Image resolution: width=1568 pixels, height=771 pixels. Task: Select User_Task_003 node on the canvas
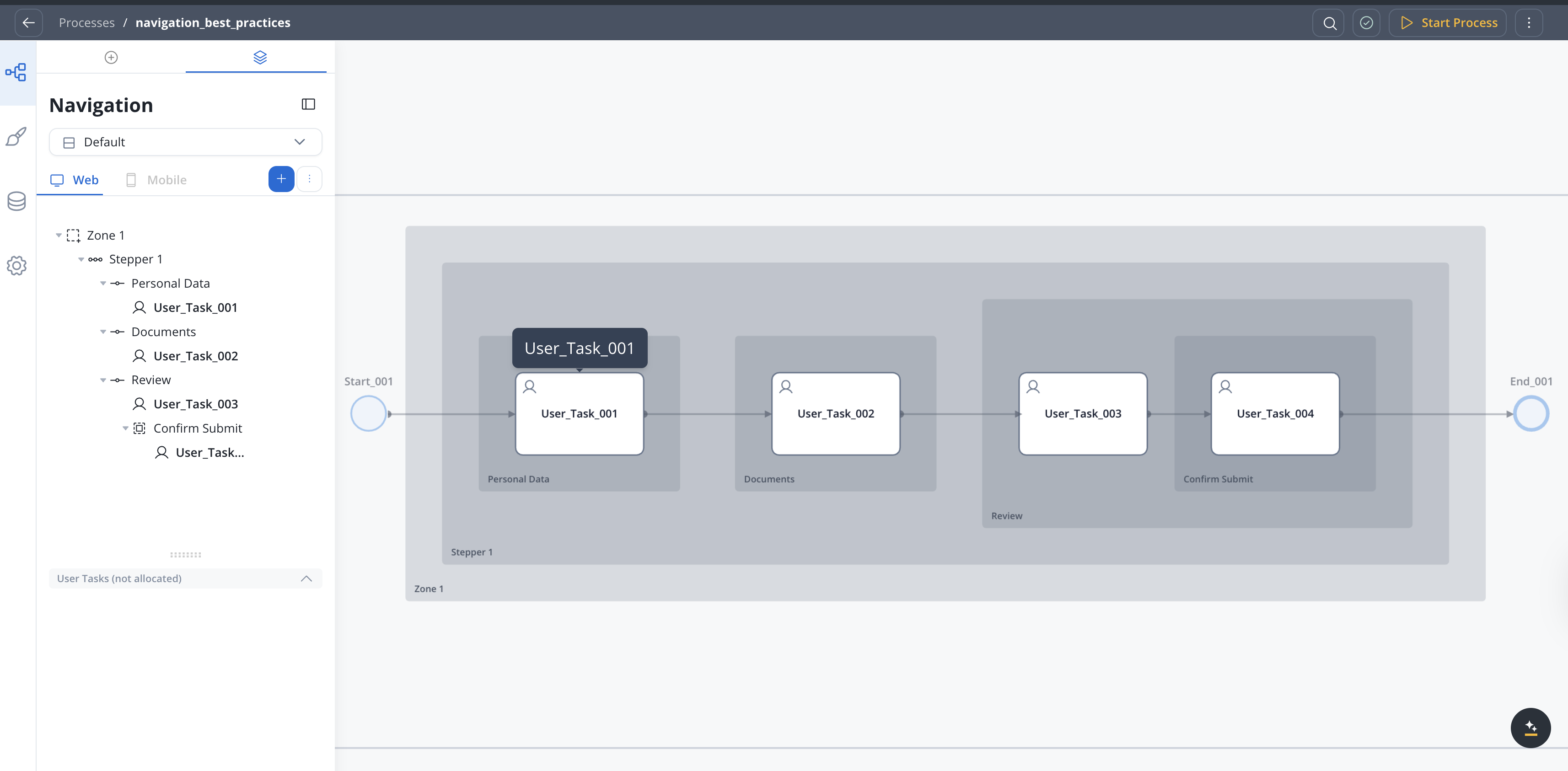click(1082, 413)
